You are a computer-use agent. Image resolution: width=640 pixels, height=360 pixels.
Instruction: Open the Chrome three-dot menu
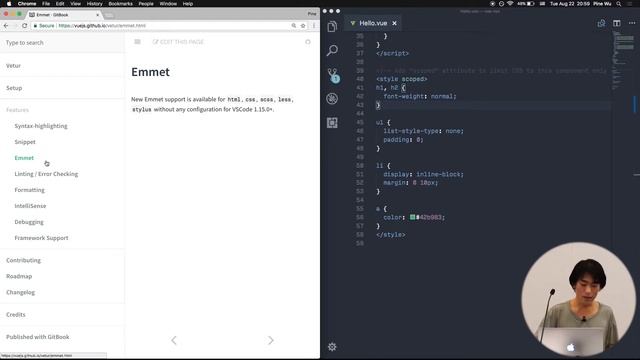click(x=314, y=25)
